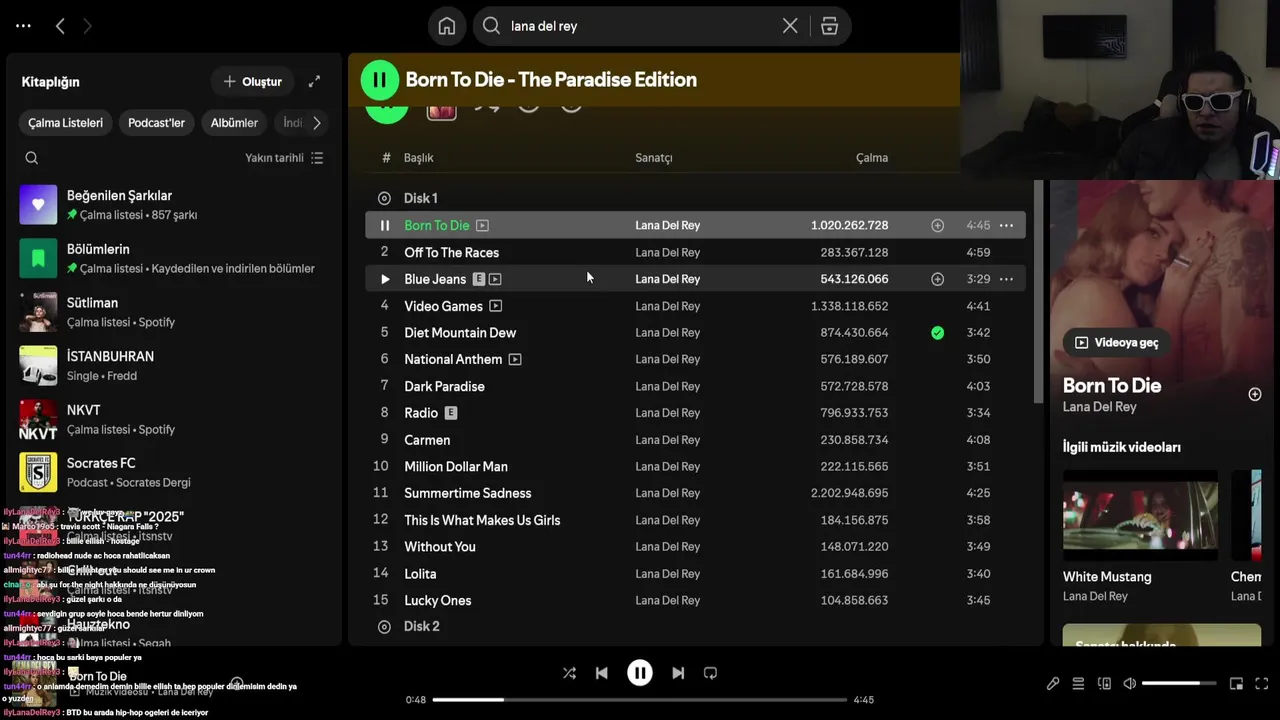Skip to next track
This screenshot has width=1280, height=720.
tap(678, 673)
